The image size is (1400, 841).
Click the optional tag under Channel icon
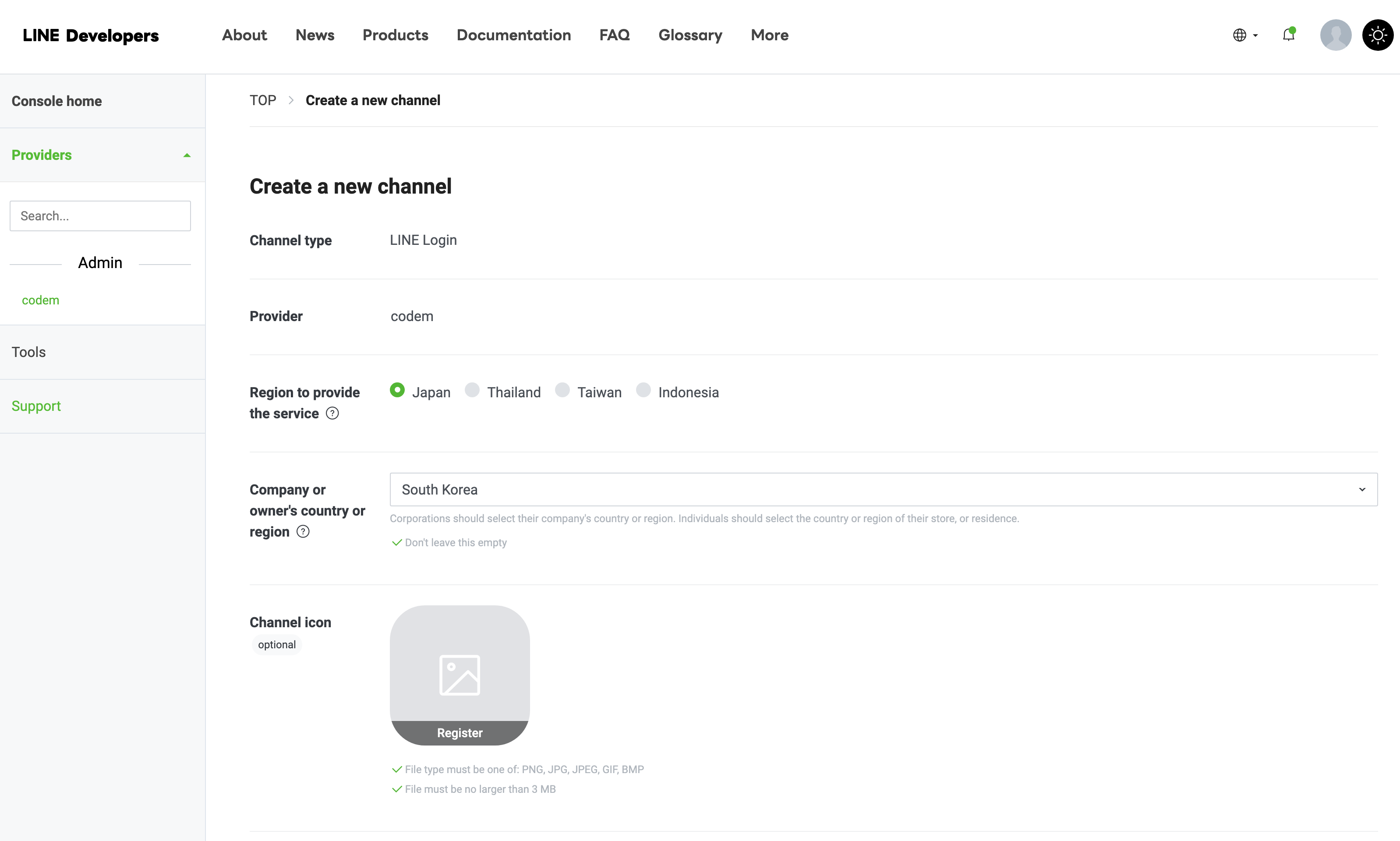pyautogui.click(x=276, y=645)
